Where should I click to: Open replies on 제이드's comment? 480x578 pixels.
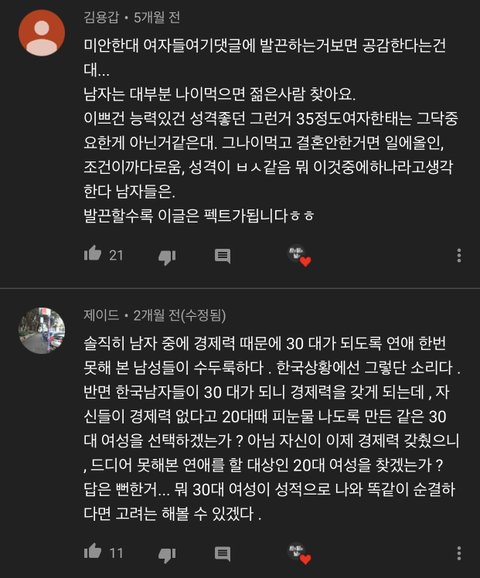click(223, 554)
